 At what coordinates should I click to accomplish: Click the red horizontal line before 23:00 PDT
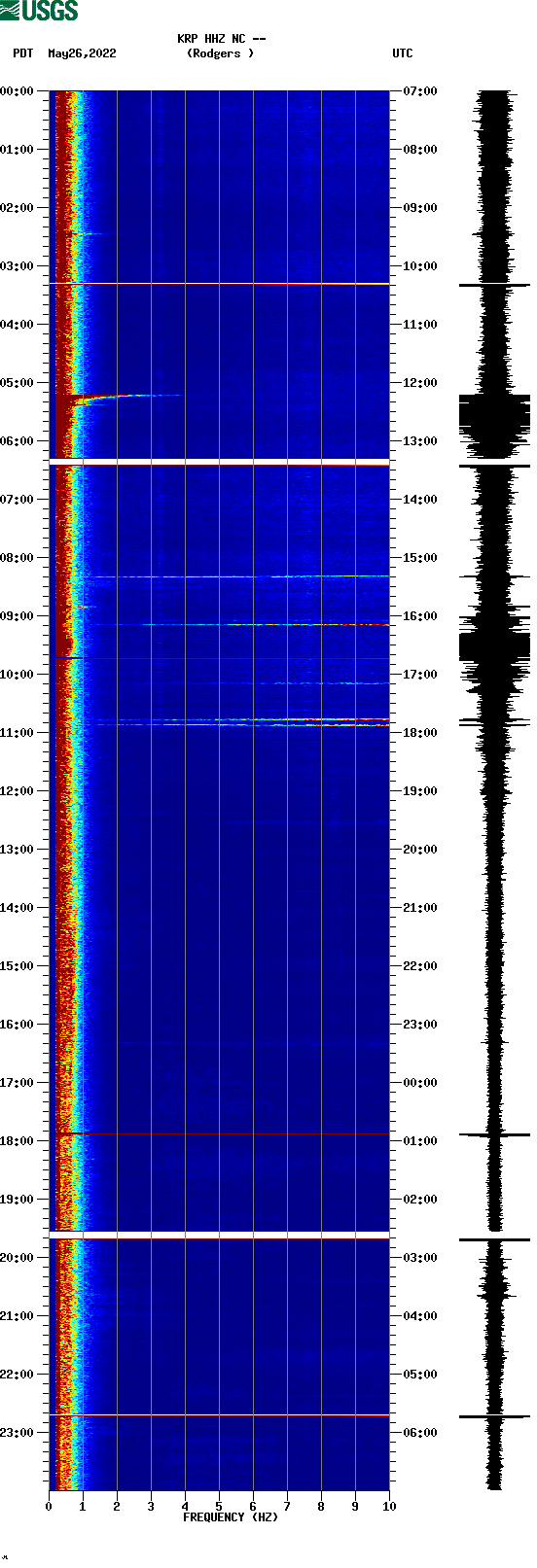(x=220, y=1415)
